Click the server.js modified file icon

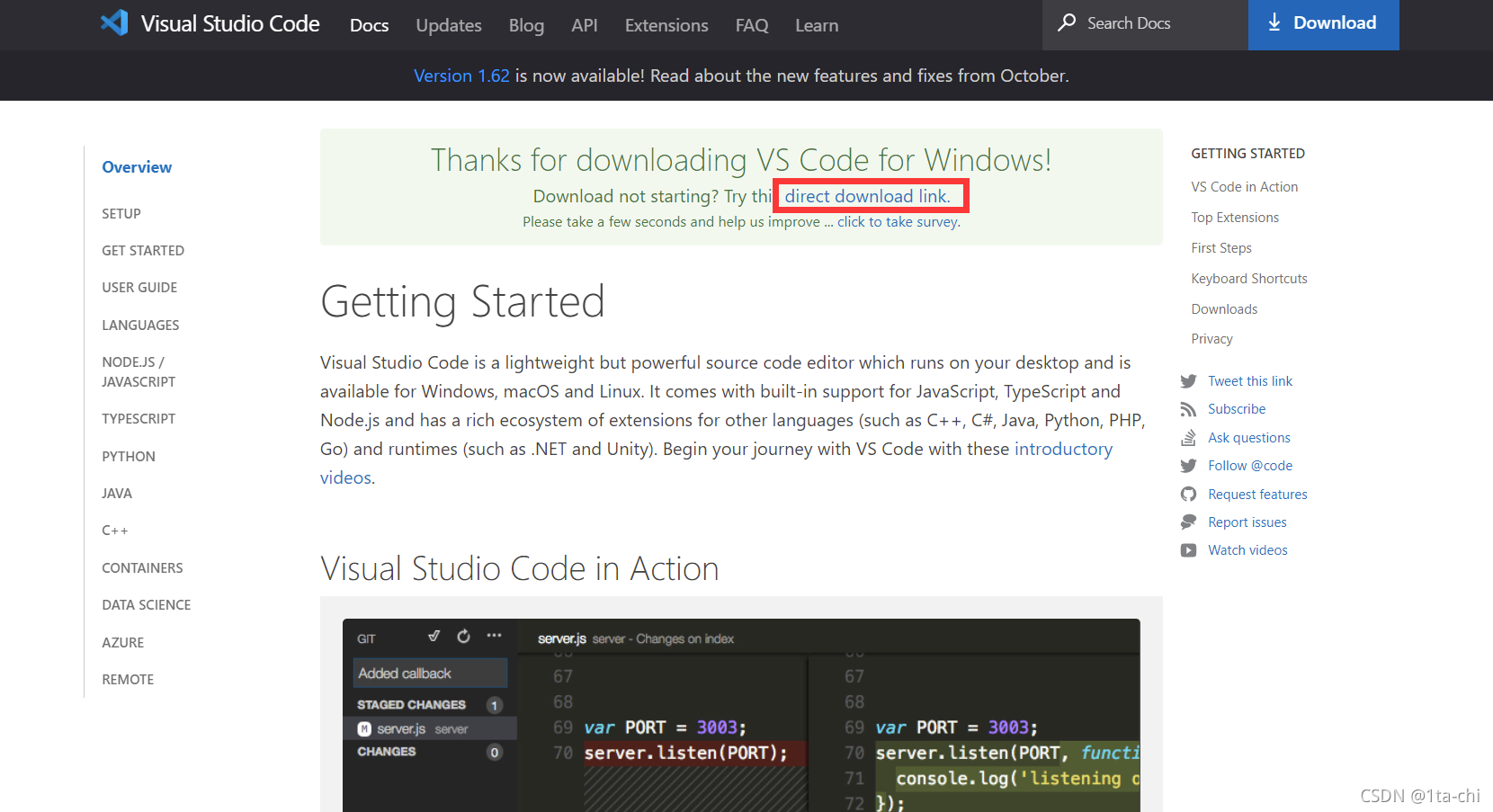coord(364,729)
